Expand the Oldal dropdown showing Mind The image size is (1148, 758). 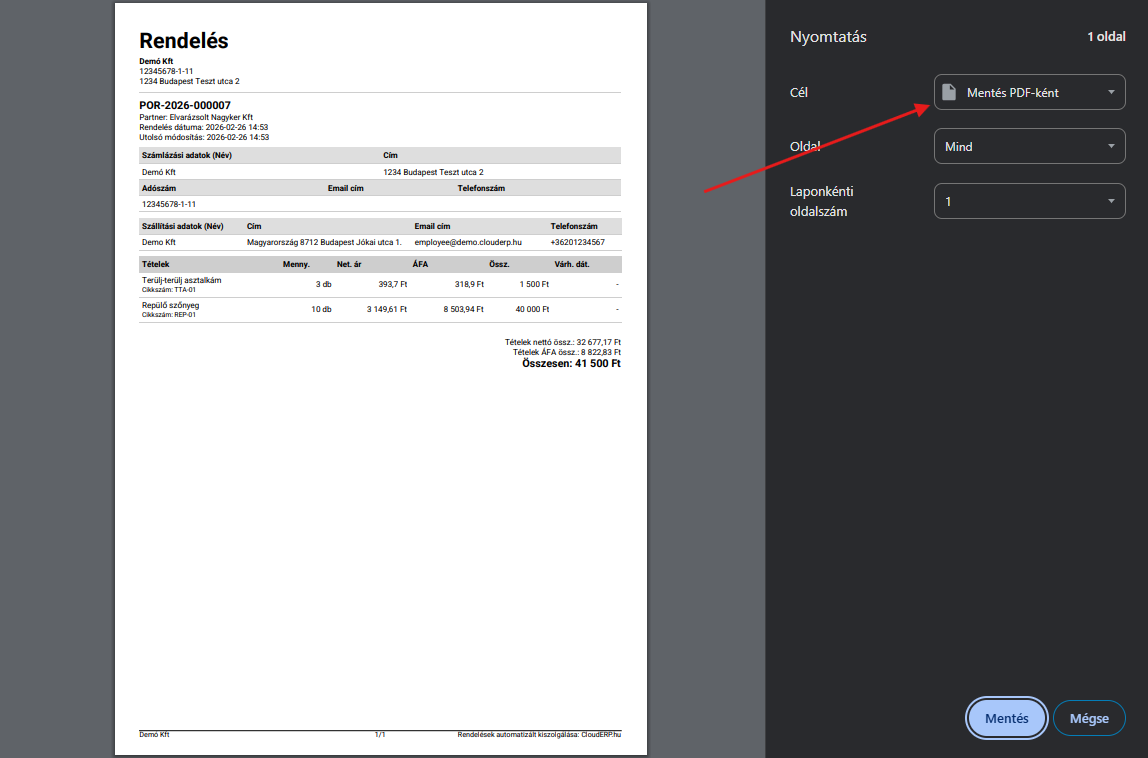(x=1029, y=147)
